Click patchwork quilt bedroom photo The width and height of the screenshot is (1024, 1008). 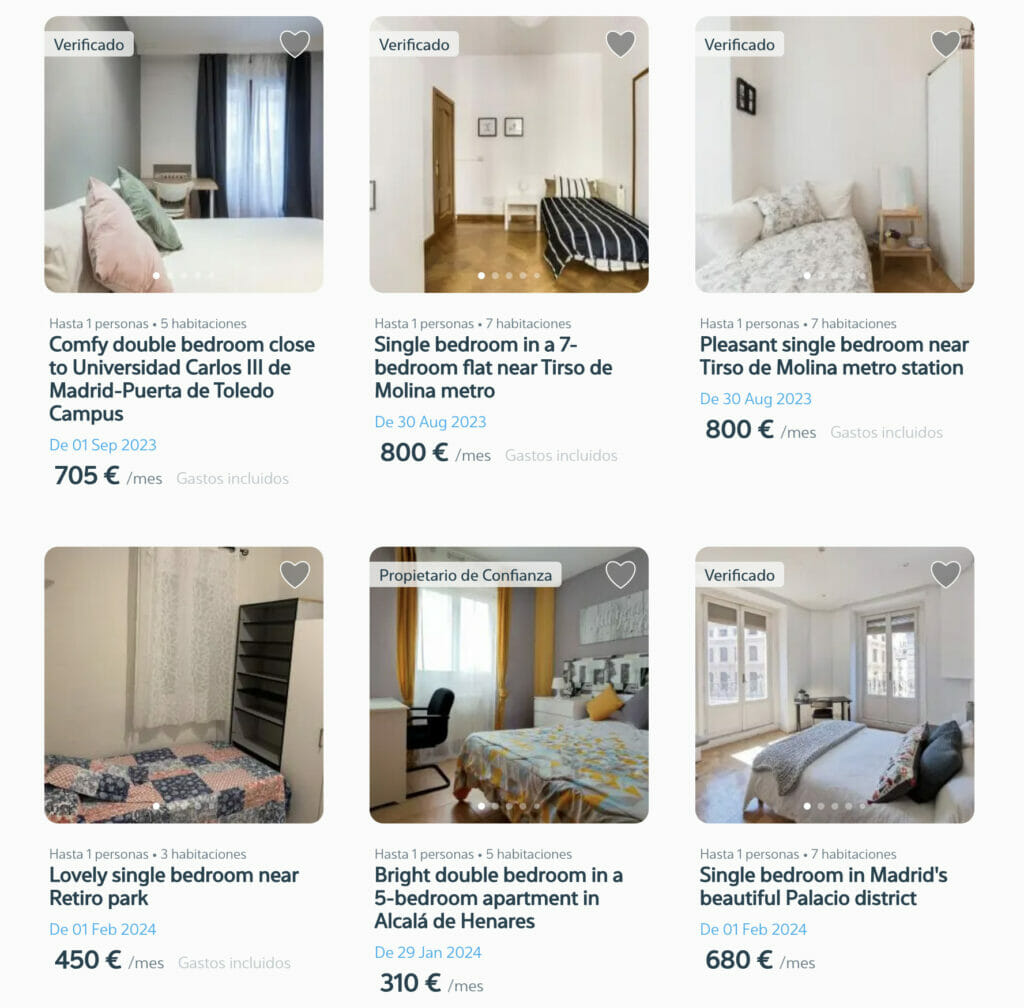pos(184,685)
